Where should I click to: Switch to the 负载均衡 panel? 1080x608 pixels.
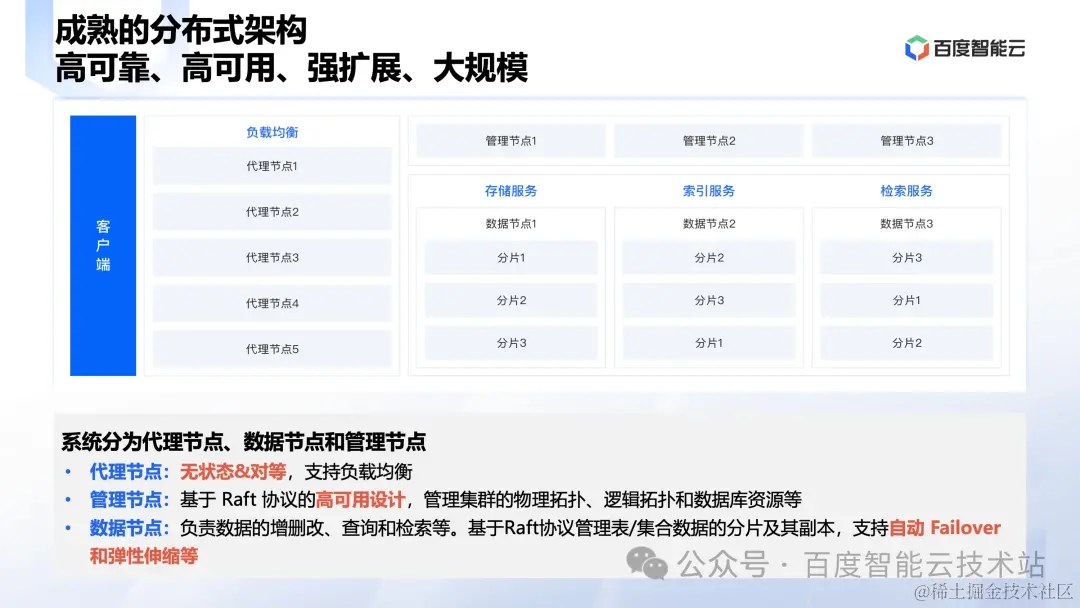tap(271, 132)
